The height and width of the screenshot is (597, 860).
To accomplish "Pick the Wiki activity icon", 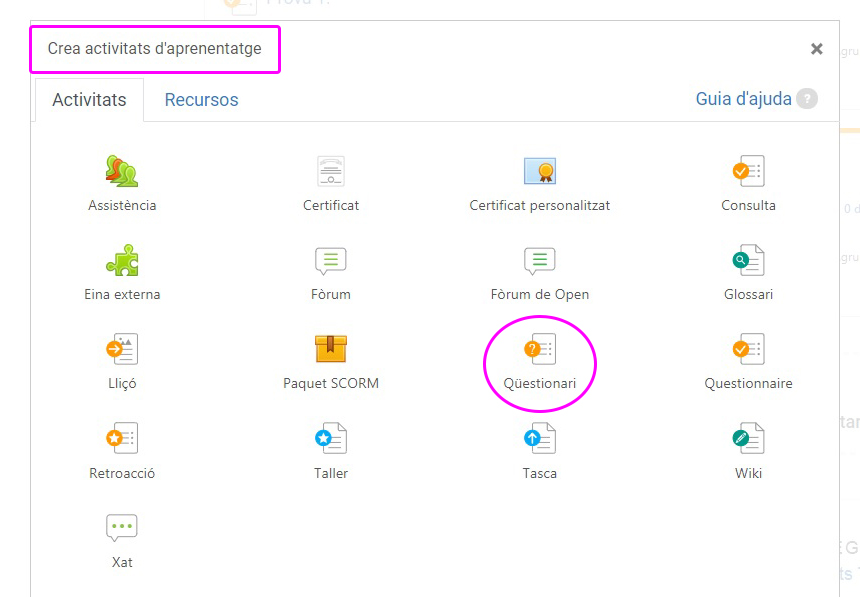I will pyautogui.click(x=748, y=438).
